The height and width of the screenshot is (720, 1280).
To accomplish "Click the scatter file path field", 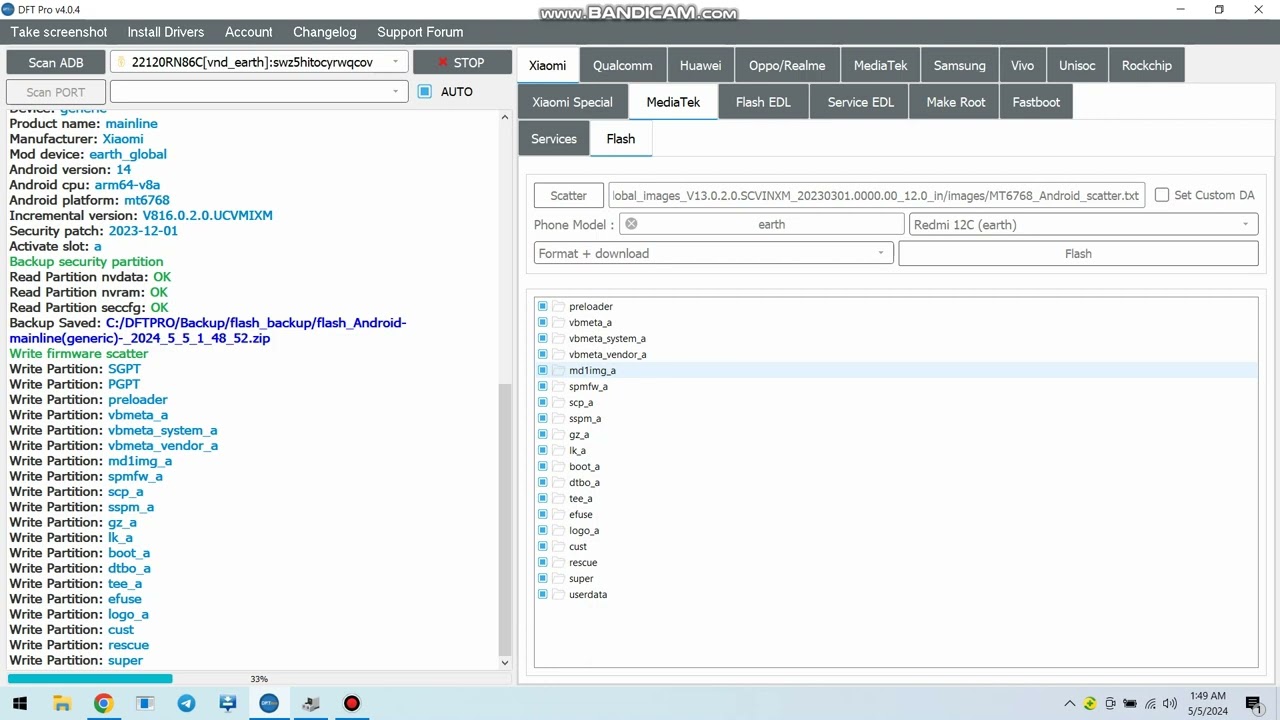I will pyautogui.click(x=876, y=195).
